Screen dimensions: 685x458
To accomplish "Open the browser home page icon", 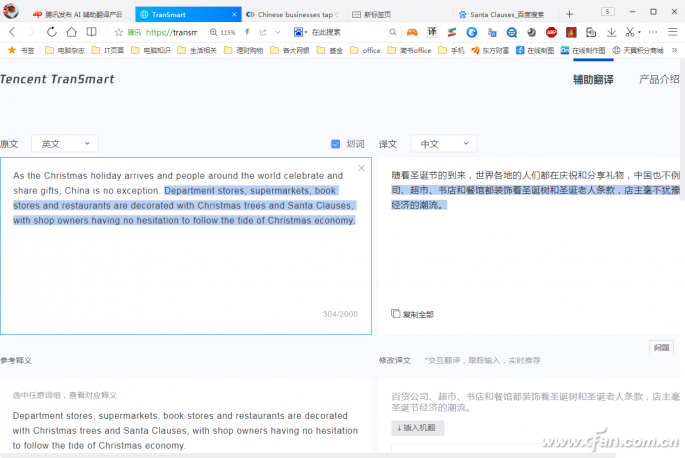I will pyautogui.click(x=72, y=32).
